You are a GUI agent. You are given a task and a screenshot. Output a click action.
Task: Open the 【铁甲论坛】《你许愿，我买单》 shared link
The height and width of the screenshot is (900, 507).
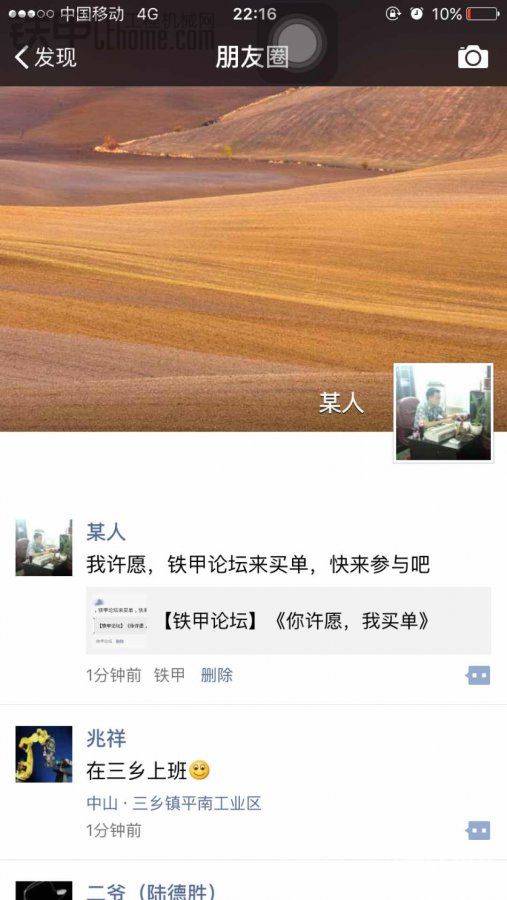coord(288,620)
